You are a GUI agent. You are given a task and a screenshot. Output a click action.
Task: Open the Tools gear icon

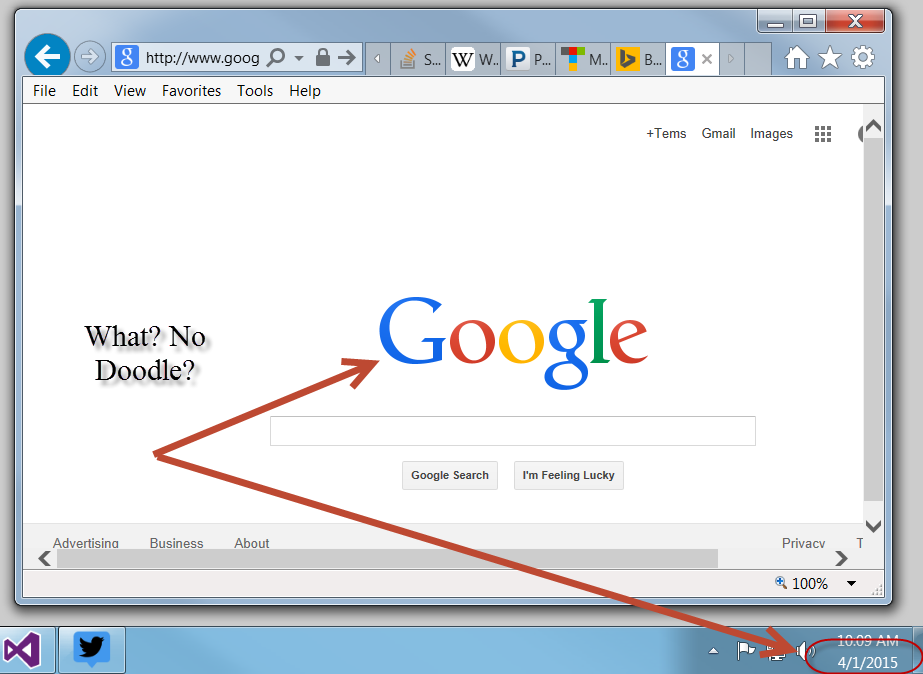[x=863, y=58]
